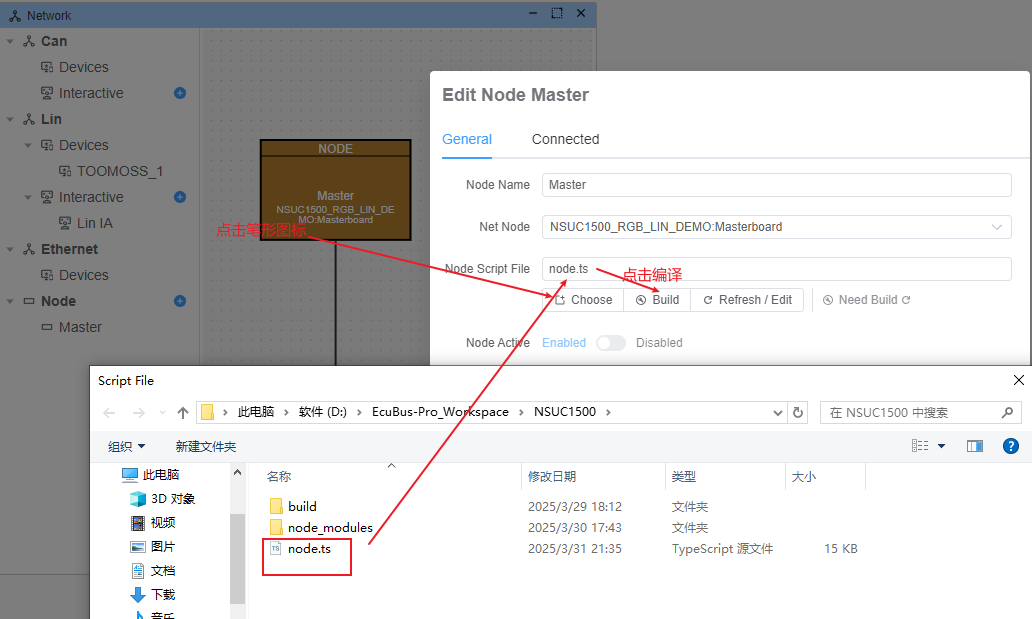1032x619 pixels.
Task: Click plus icon beside Can Interactive
Action: [x=180, y=93]
